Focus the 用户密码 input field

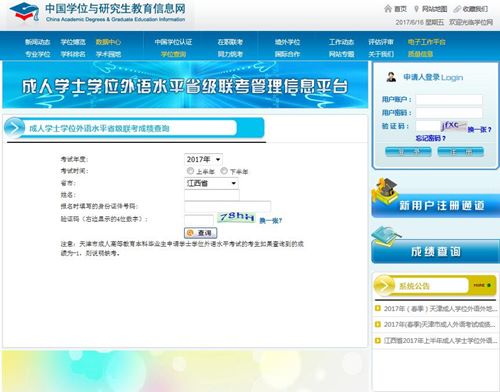449,113
